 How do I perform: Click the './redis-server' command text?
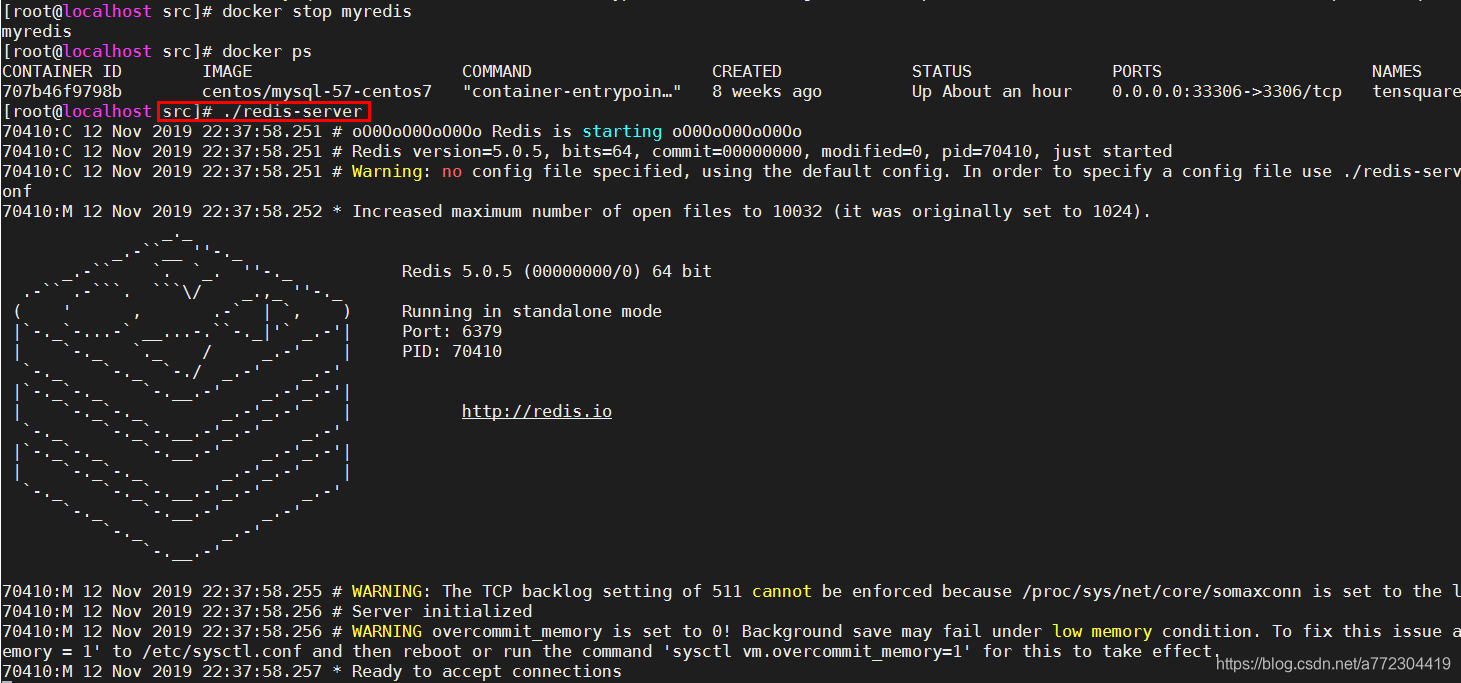pos(293,111)
